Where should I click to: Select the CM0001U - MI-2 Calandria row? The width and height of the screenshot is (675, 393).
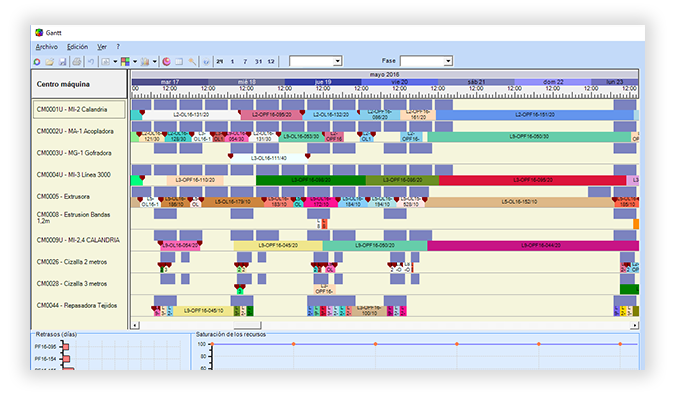pyautogui.click(x=79, y=109)
